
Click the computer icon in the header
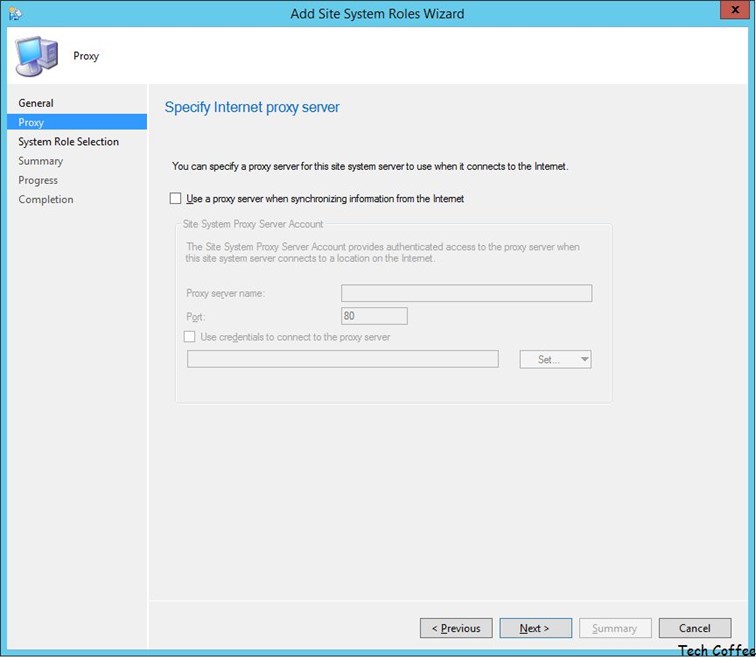coord(37,56)
